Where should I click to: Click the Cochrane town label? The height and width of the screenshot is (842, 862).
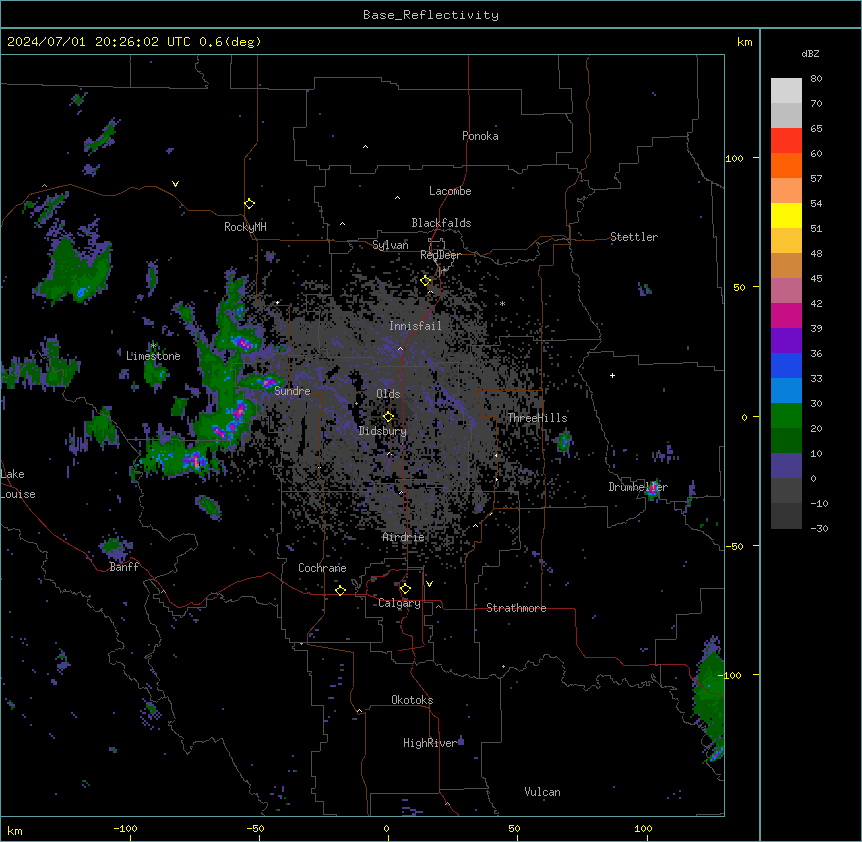(322, 568)
